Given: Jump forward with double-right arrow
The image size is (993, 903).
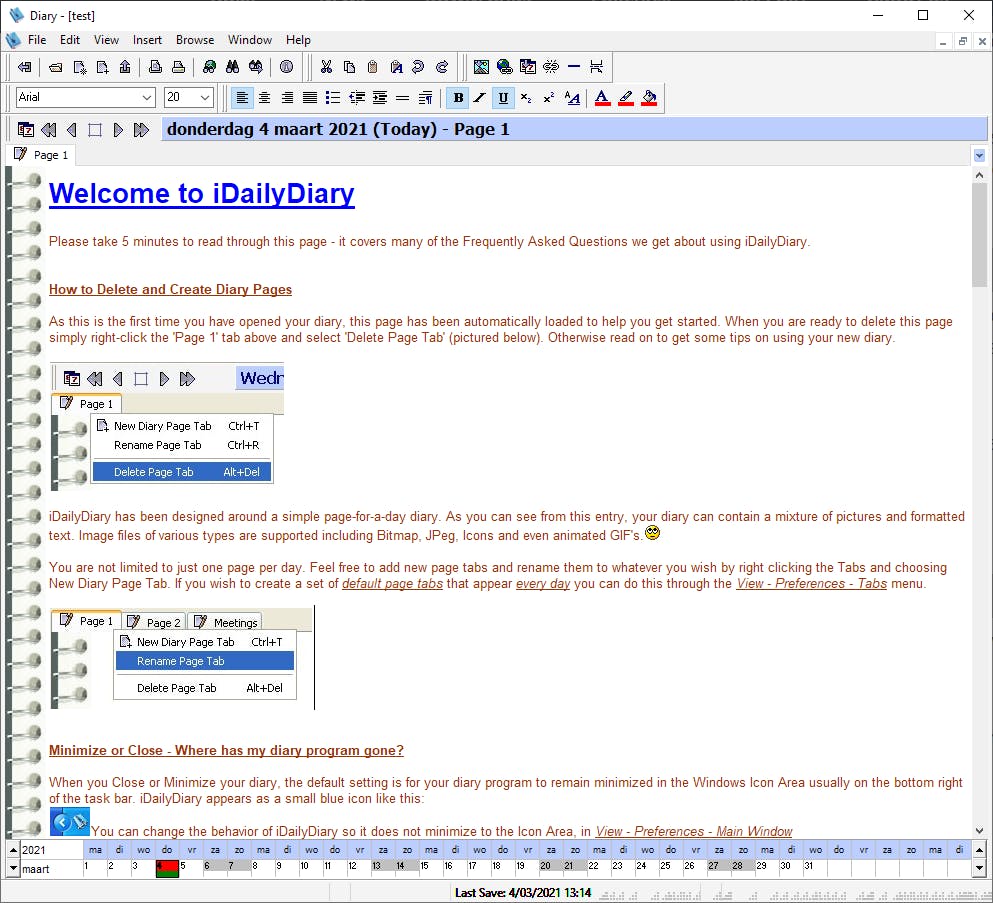Looking at the screenshot, I should point(141,130).
